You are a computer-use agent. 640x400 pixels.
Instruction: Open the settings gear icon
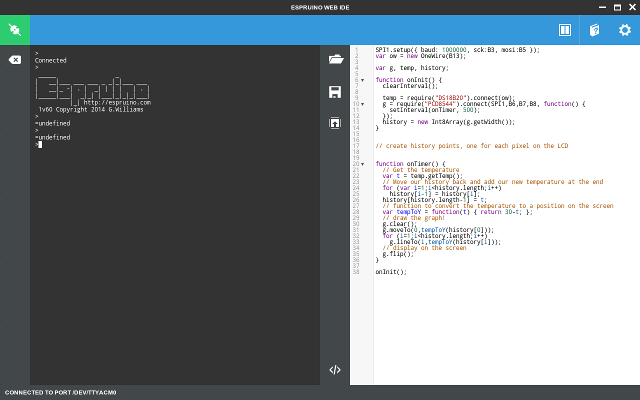pyautogui.click(x=624, y=30)
